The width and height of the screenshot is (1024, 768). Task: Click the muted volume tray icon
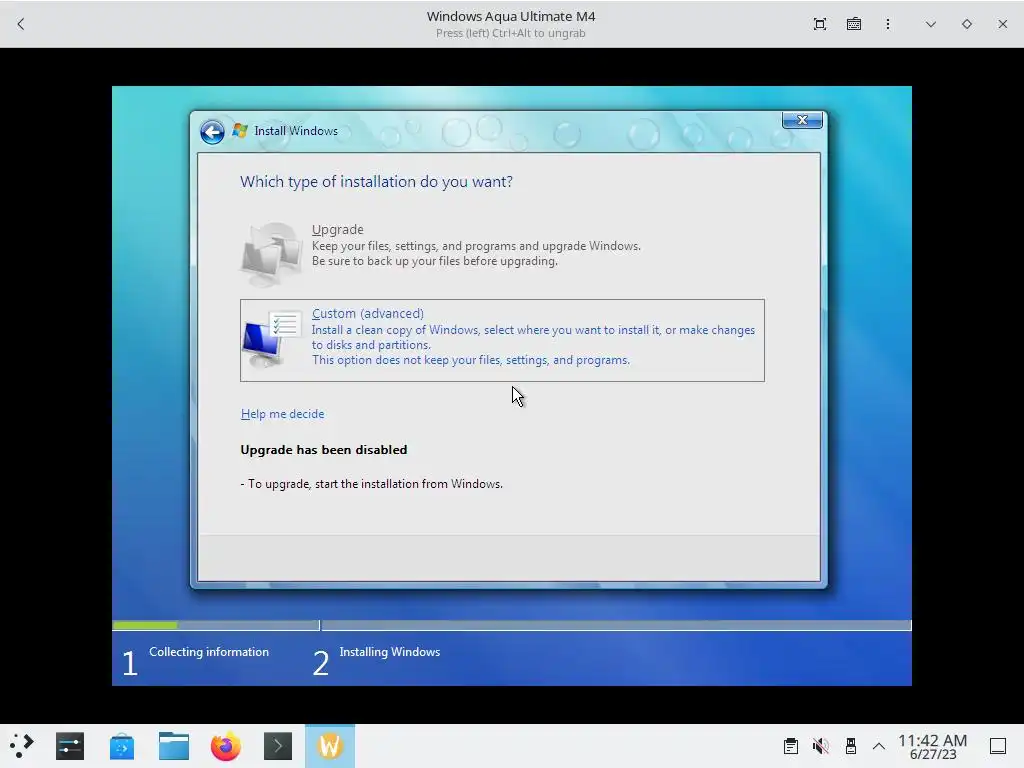[x=820, y=746]
